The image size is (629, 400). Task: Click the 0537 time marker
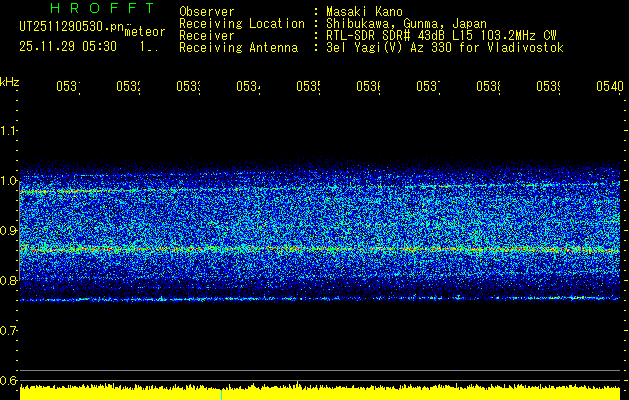[428, 87]
